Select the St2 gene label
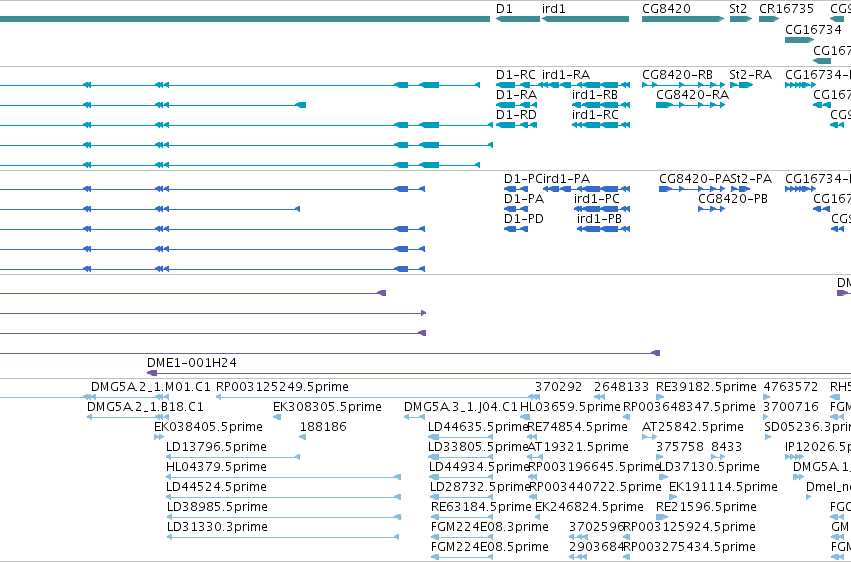Screen dimensions: 851x562 point(738,9)
